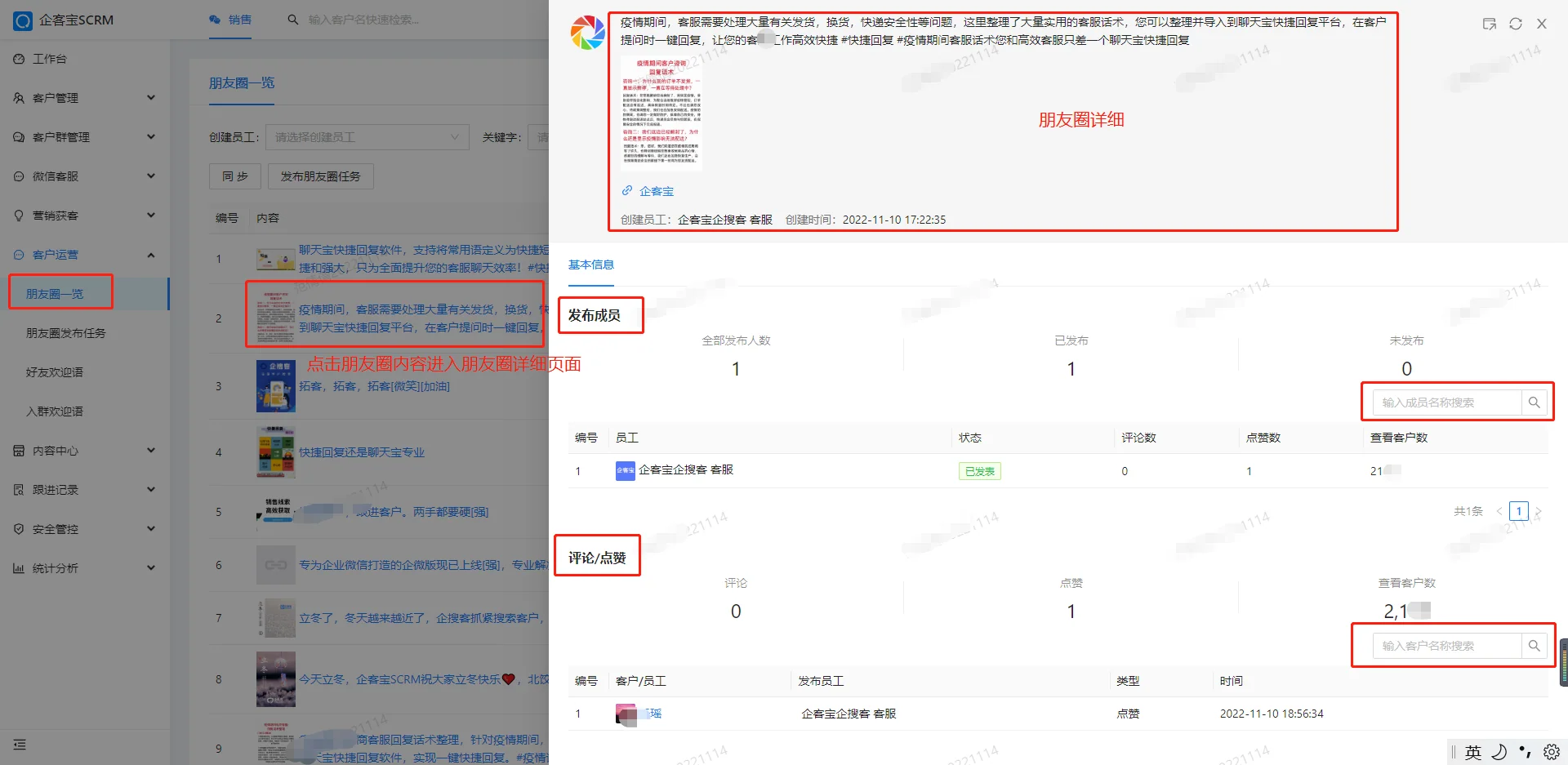Open the IME settings gear

pyautogui.click(x=1552, y=752)
